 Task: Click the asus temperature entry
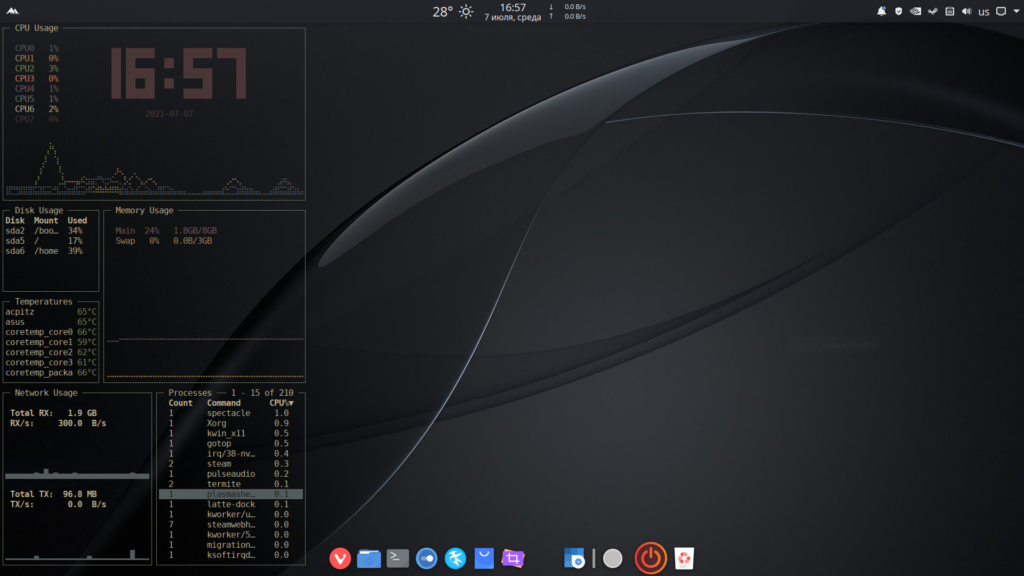(51, 322)
